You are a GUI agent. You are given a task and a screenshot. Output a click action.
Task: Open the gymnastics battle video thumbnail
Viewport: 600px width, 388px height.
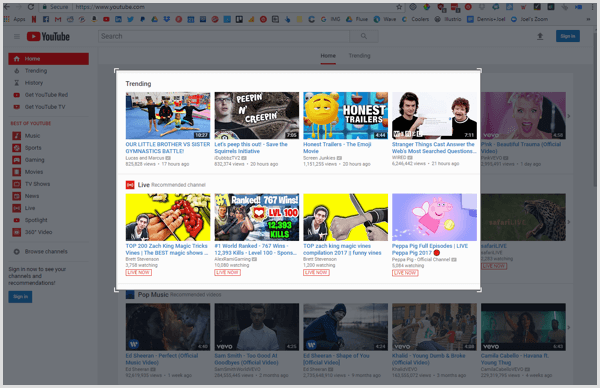point(168,116)
